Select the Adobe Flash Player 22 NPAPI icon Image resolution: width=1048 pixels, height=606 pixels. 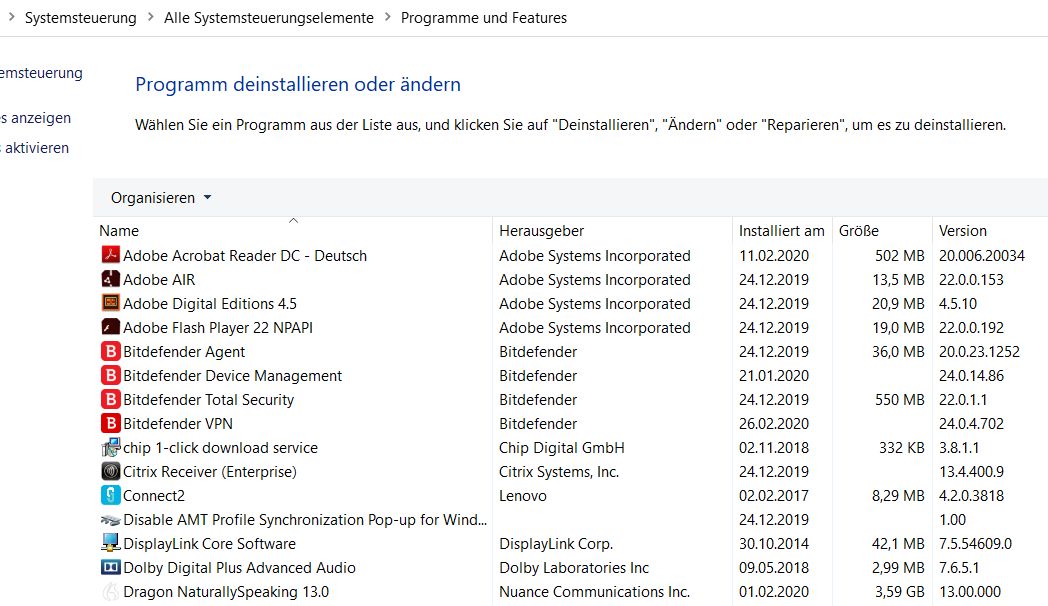coord(110,327)
